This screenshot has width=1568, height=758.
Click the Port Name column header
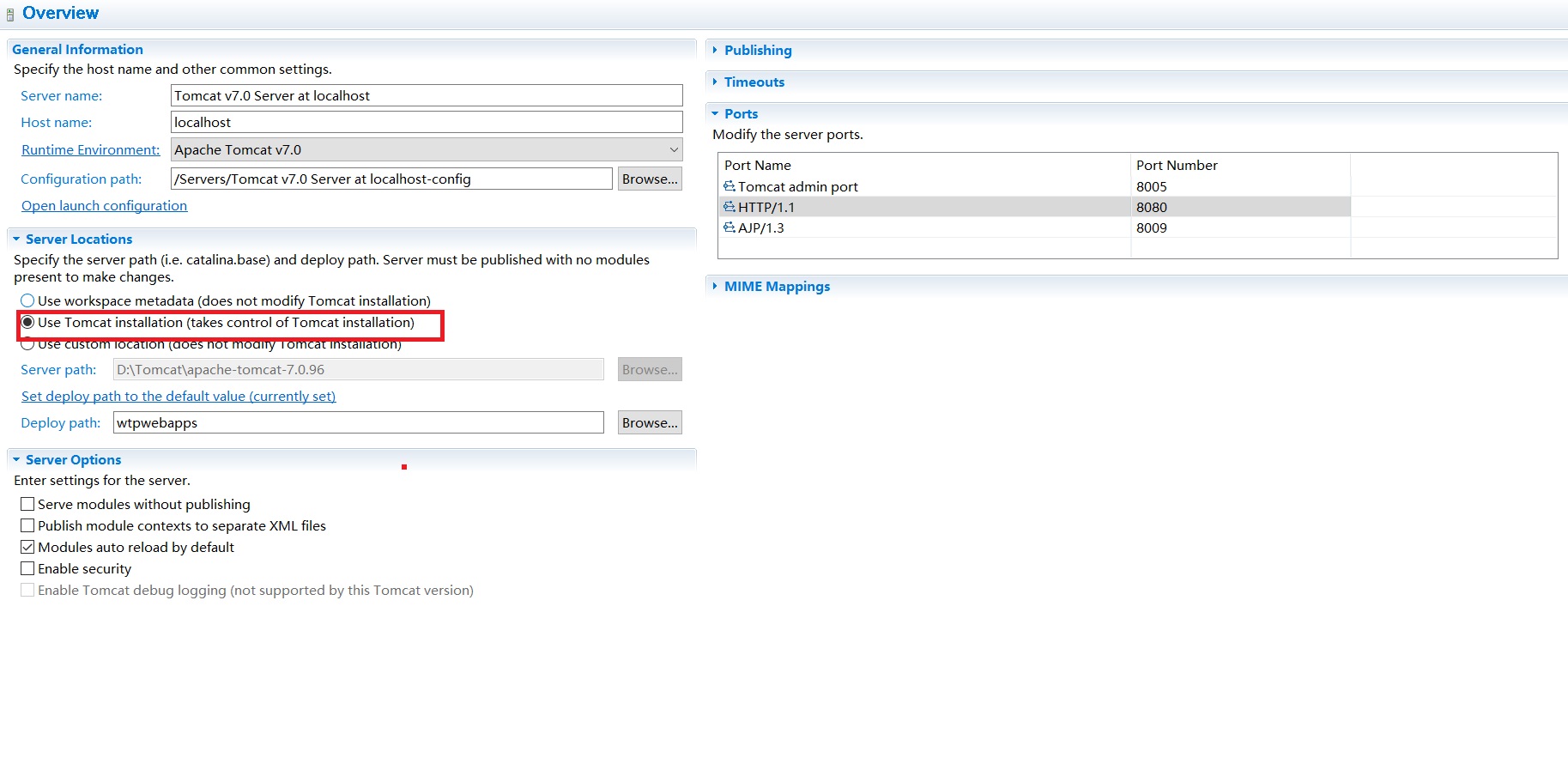(x=924, y=165)
